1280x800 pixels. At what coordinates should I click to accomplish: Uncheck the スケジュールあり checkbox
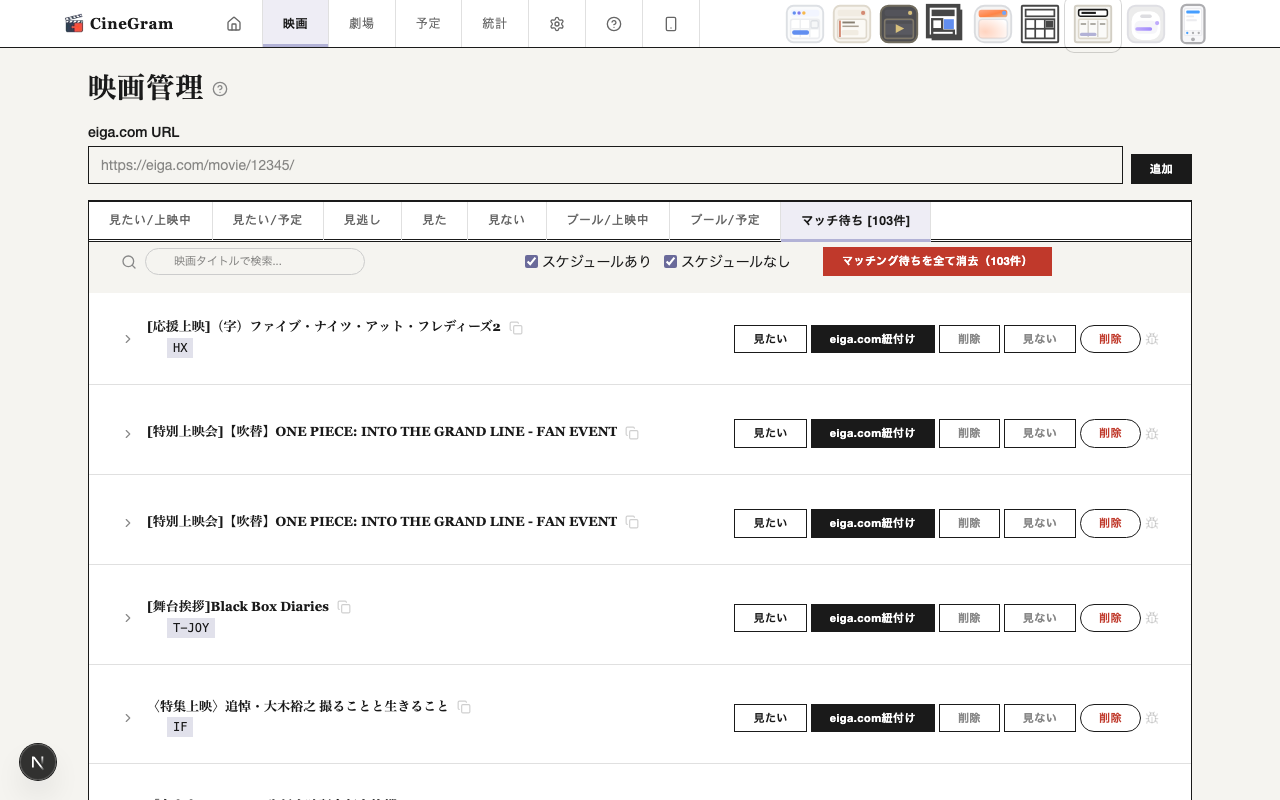click(x=531, y=261)
